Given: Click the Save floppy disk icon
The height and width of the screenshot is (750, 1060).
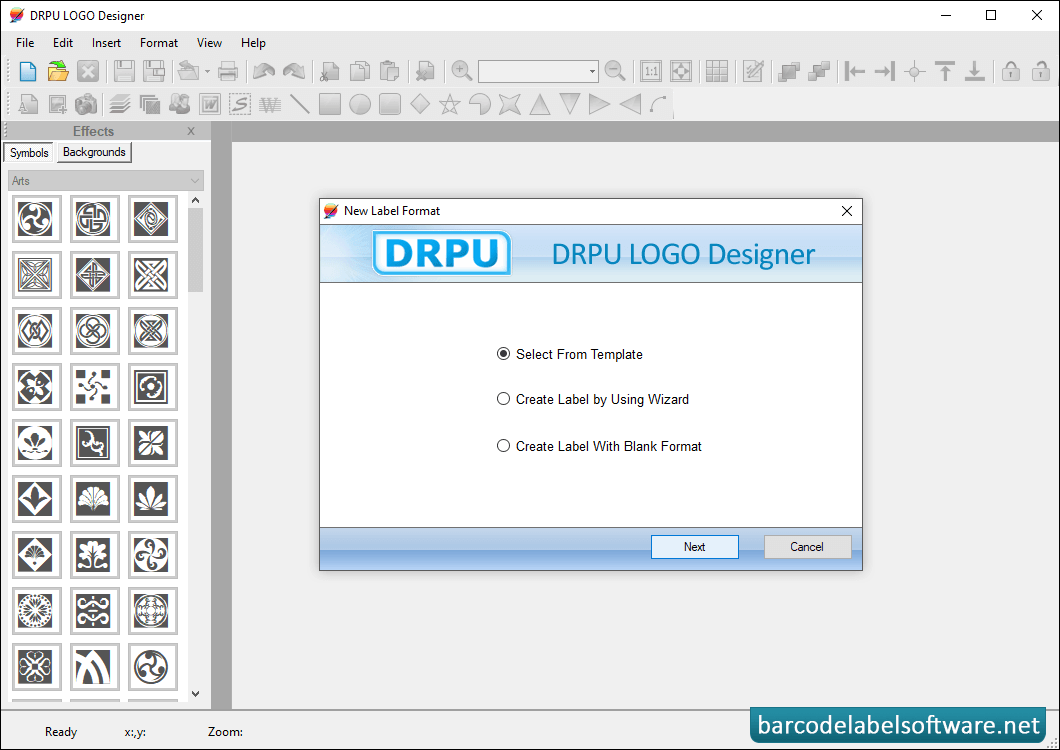Looking at the screenshot, I should 124,71.
